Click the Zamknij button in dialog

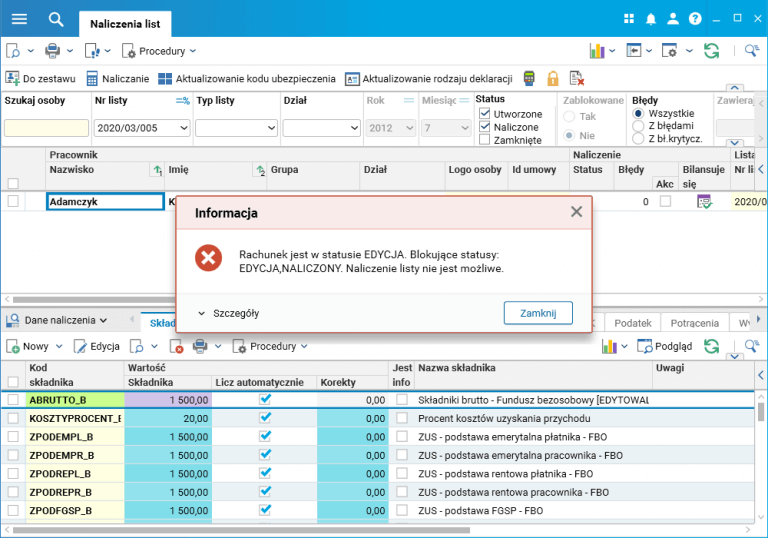point(538,313)
